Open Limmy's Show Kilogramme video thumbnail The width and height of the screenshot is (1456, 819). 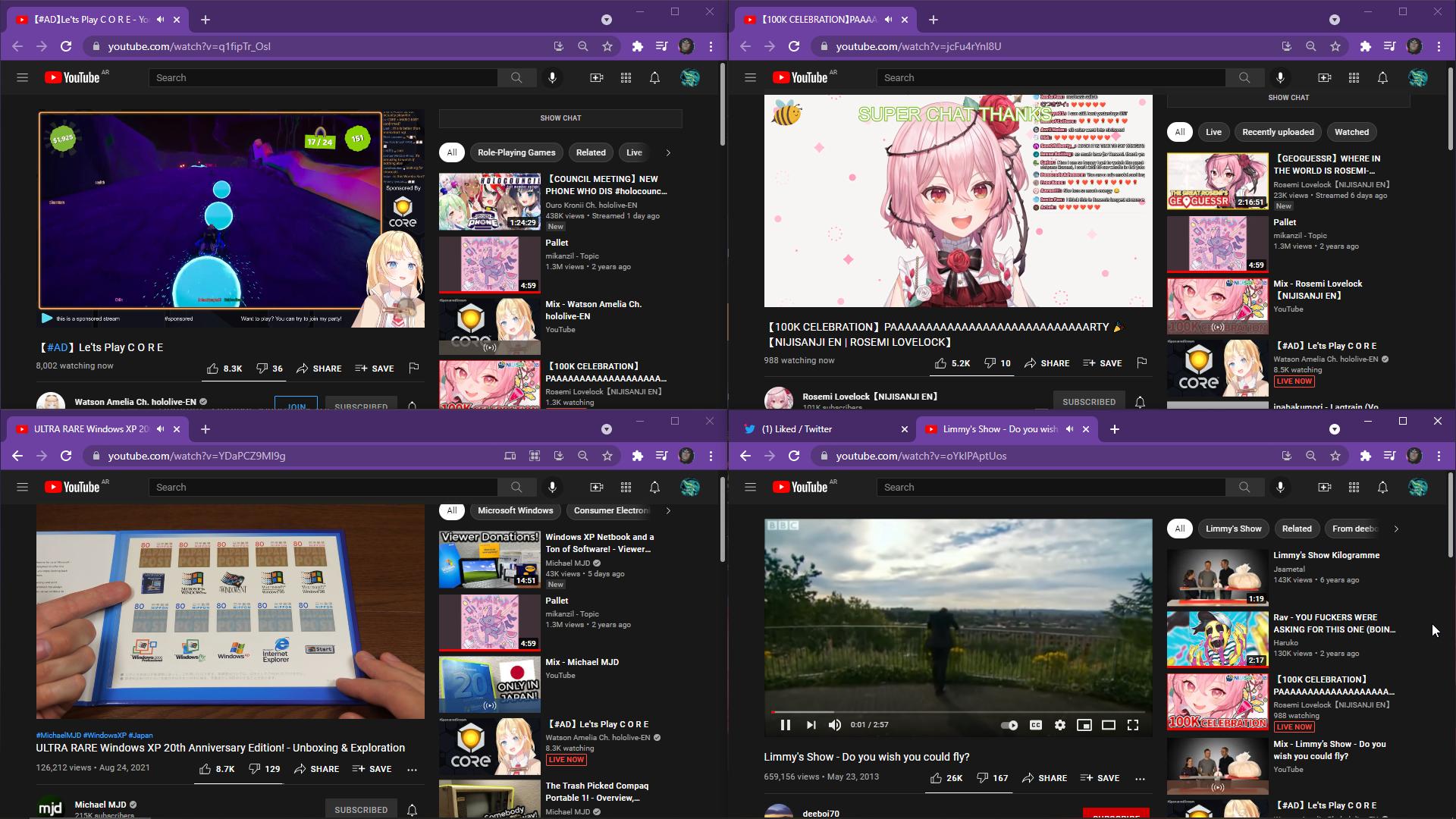[x=1217, y=577]
